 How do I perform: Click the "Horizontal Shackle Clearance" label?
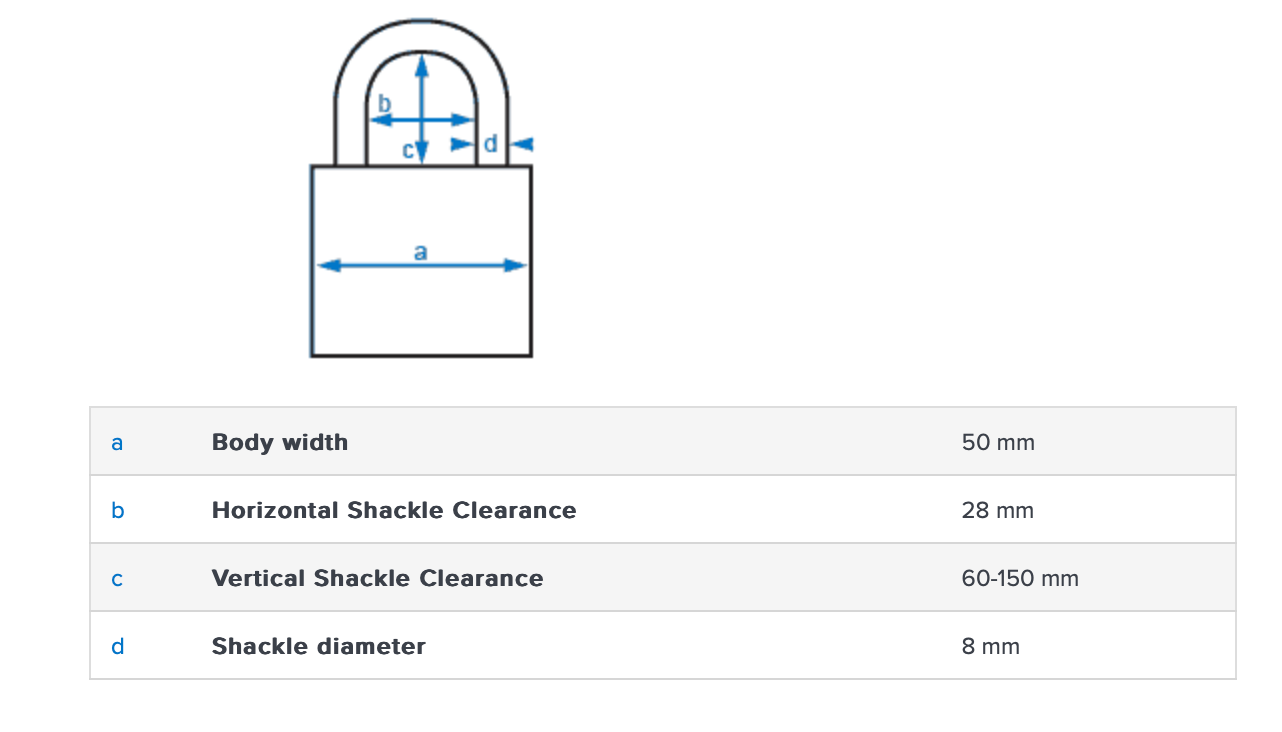(x=394, y=510)
